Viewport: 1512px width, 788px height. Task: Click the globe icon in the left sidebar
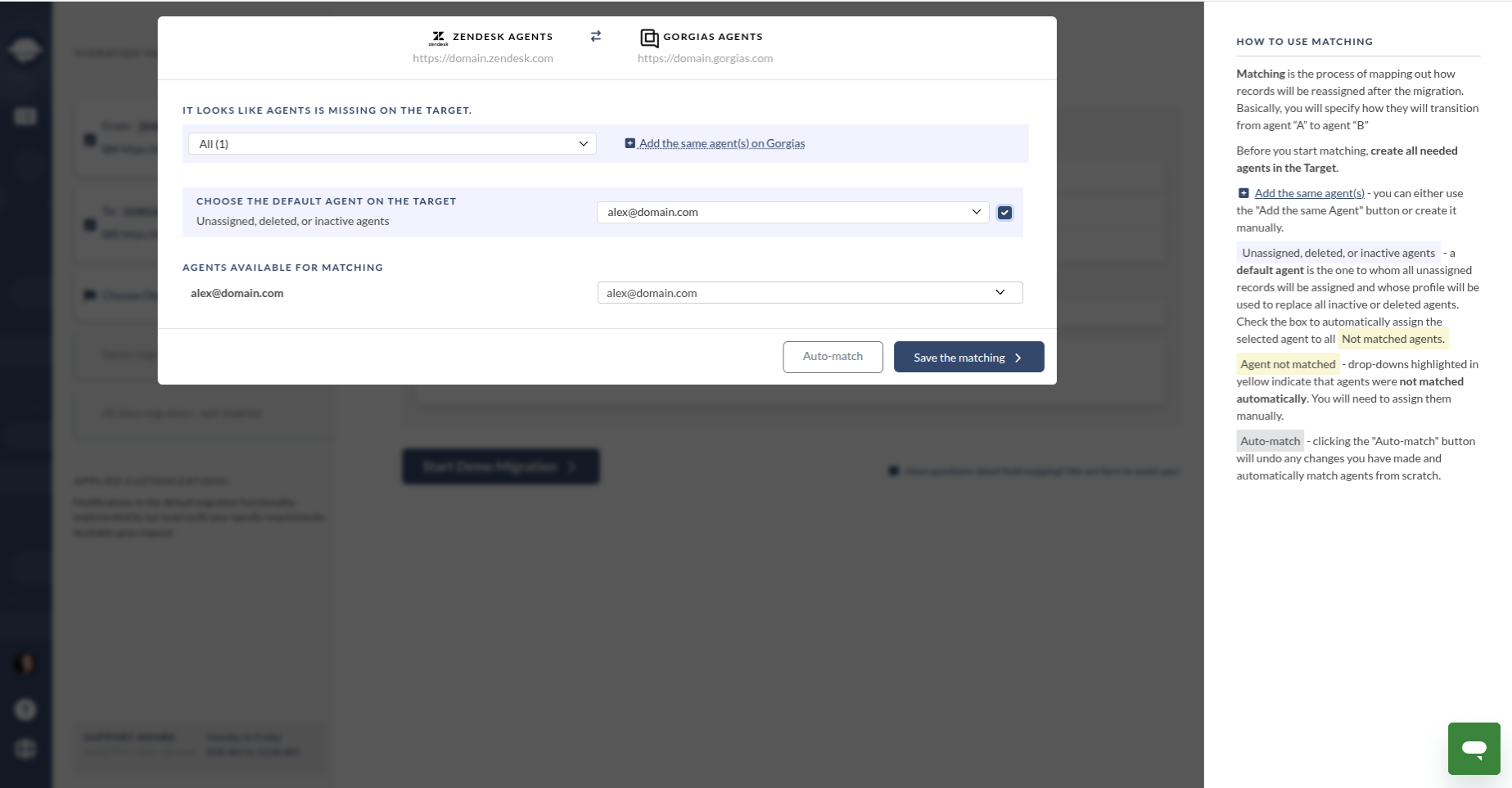[x=25, y=749]
